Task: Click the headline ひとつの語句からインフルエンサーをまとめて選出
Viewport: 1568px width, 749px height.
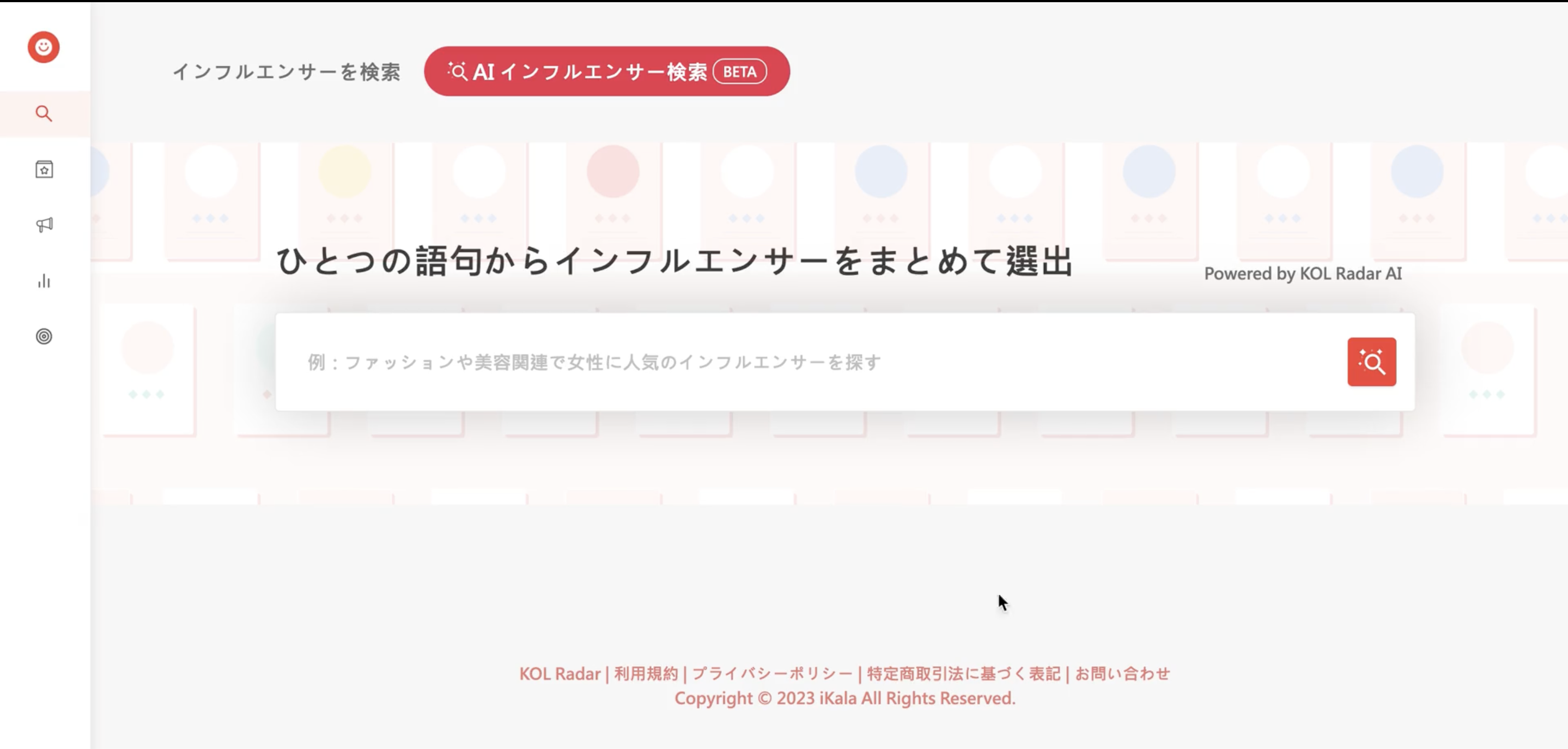Action: (676, 263)
